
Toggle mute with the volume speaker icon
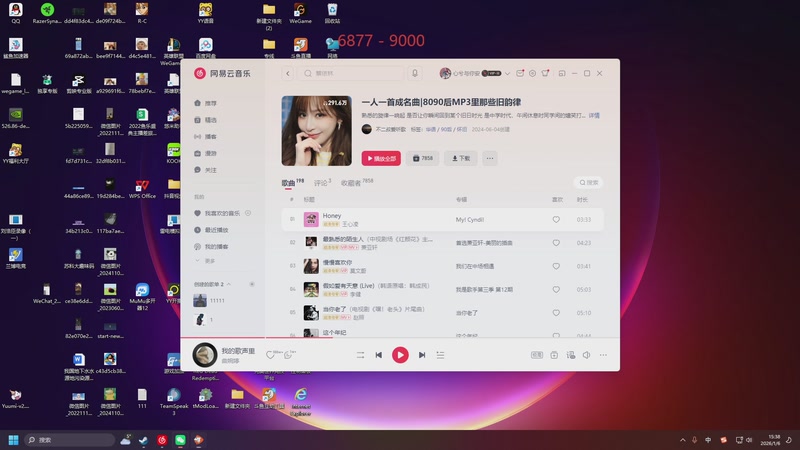tap(587, 355)
